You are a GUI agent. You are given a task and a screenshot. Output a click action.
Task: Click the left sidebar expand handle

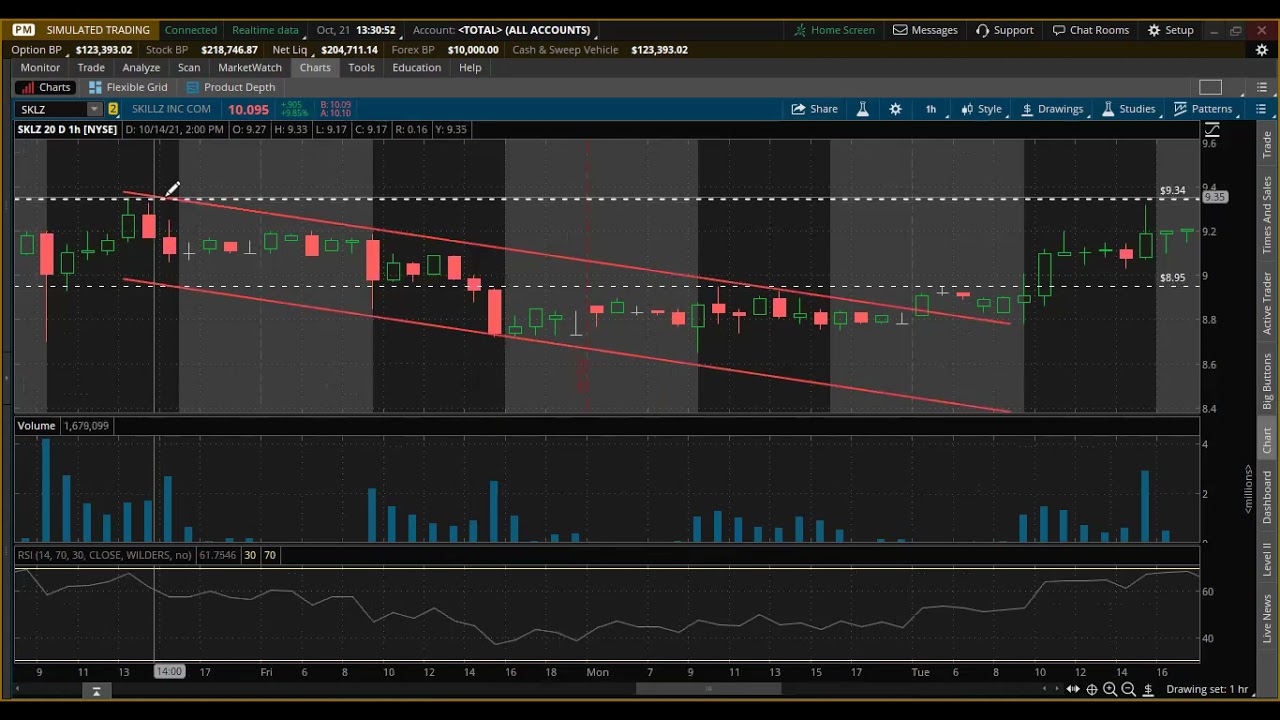[6, 378]
